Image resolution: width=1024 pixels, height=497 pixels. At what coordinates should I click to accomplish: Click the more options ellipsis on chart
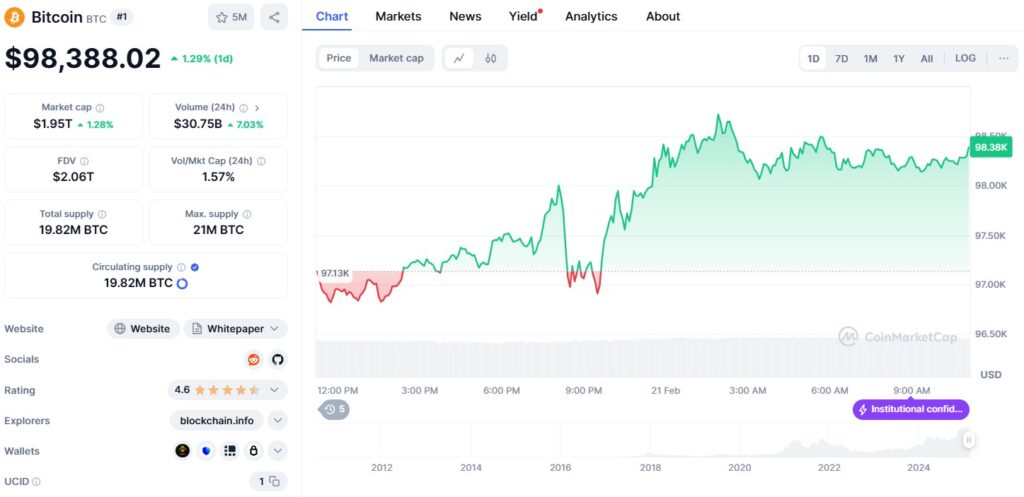tap(1004, 58)
